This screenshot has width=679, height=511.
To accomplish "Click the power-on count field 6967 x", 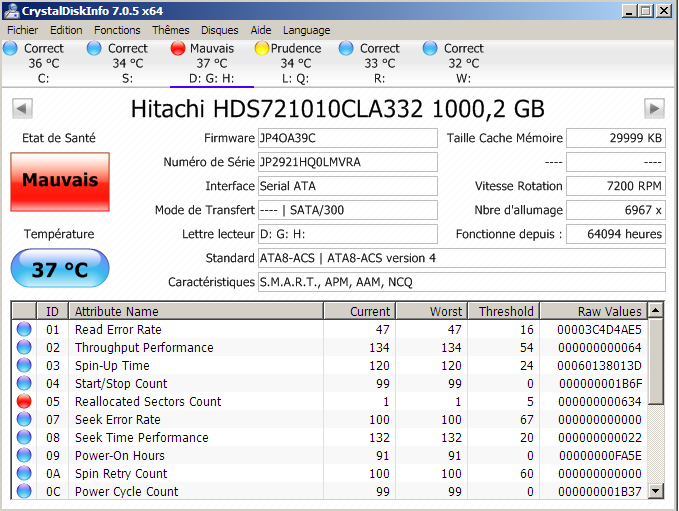I will (x=616, y=210).
